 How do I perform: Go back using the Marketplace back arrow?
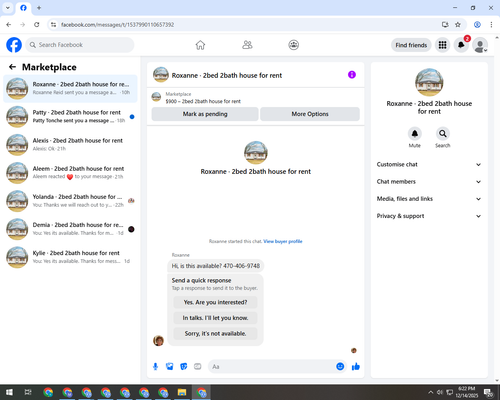(x=12, y=67)
